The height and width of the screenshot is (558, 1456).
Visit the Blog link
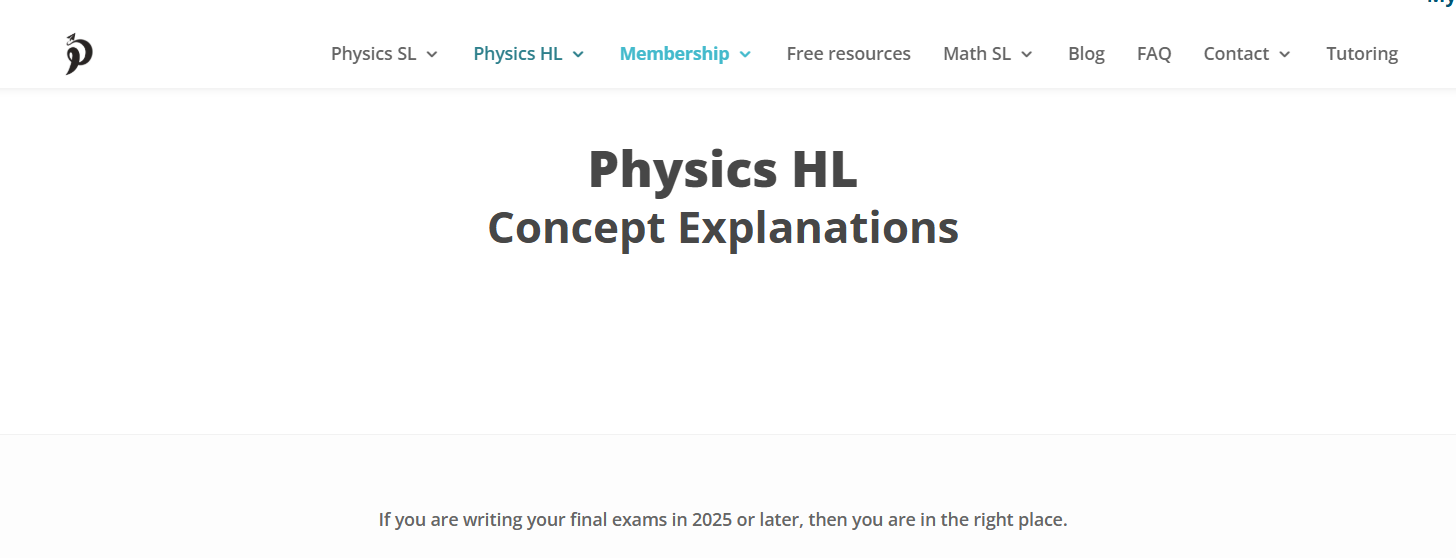click(1086, 54)
